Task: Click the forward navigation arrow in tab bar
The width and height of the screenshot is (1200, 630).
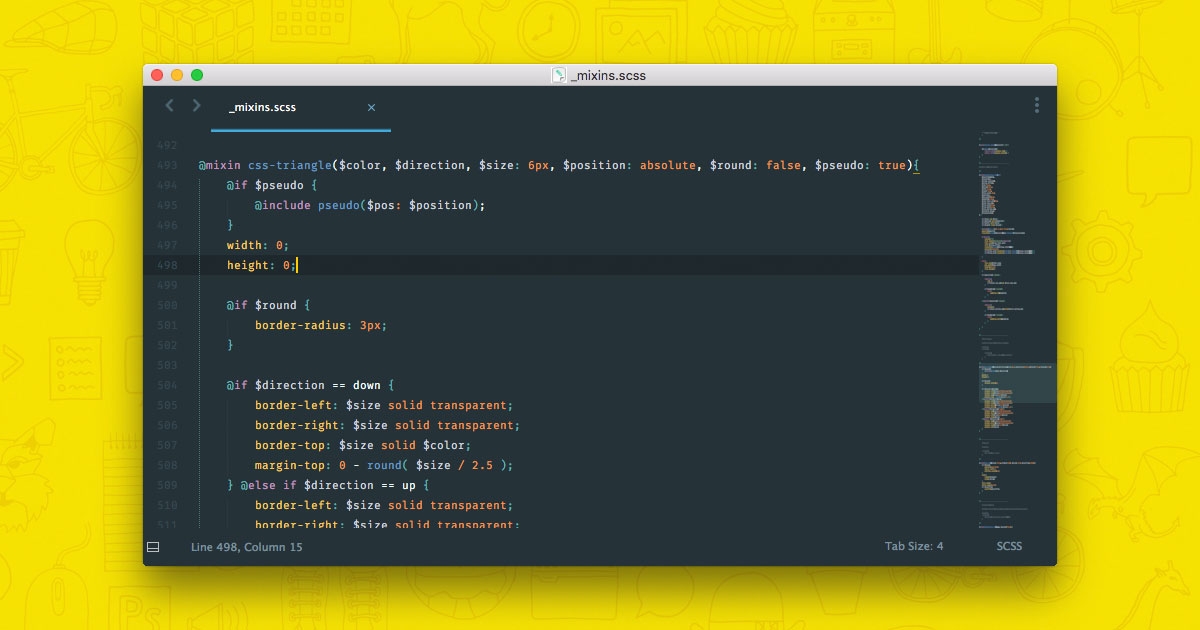Action: [x=196, y=106]
